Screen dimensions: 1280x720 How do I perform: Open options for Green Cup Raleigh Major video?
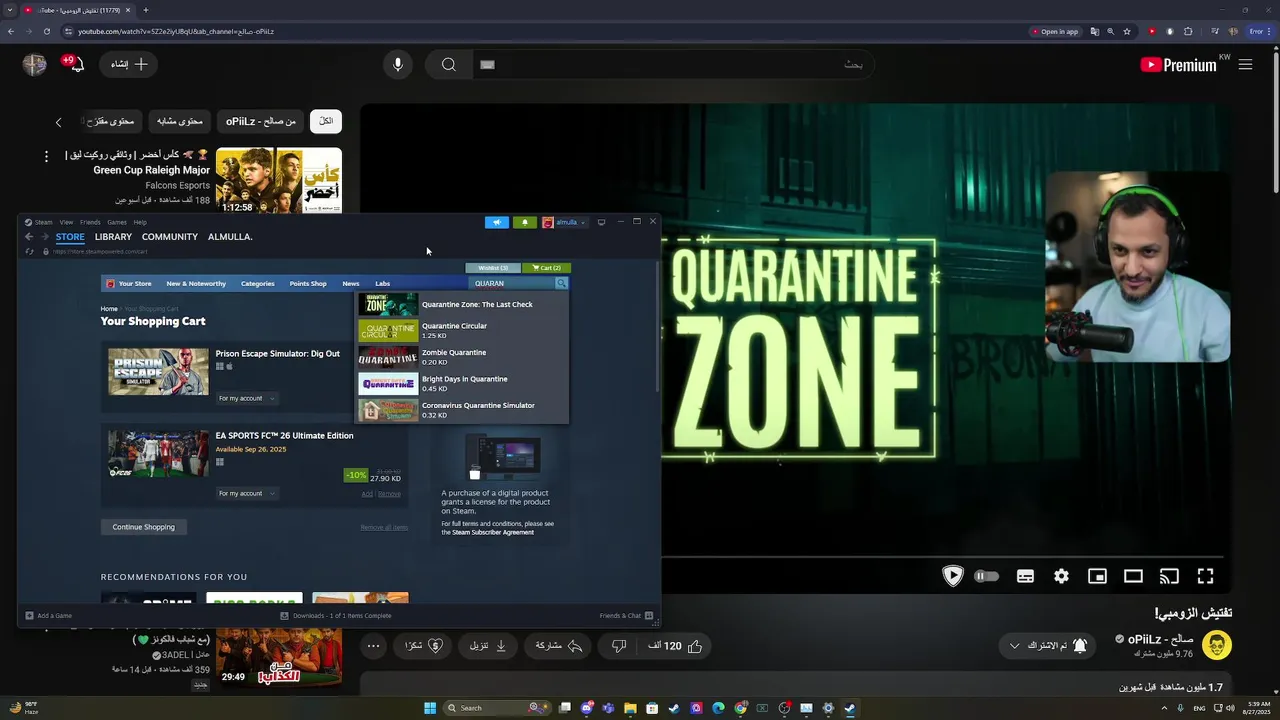[46, 156]
